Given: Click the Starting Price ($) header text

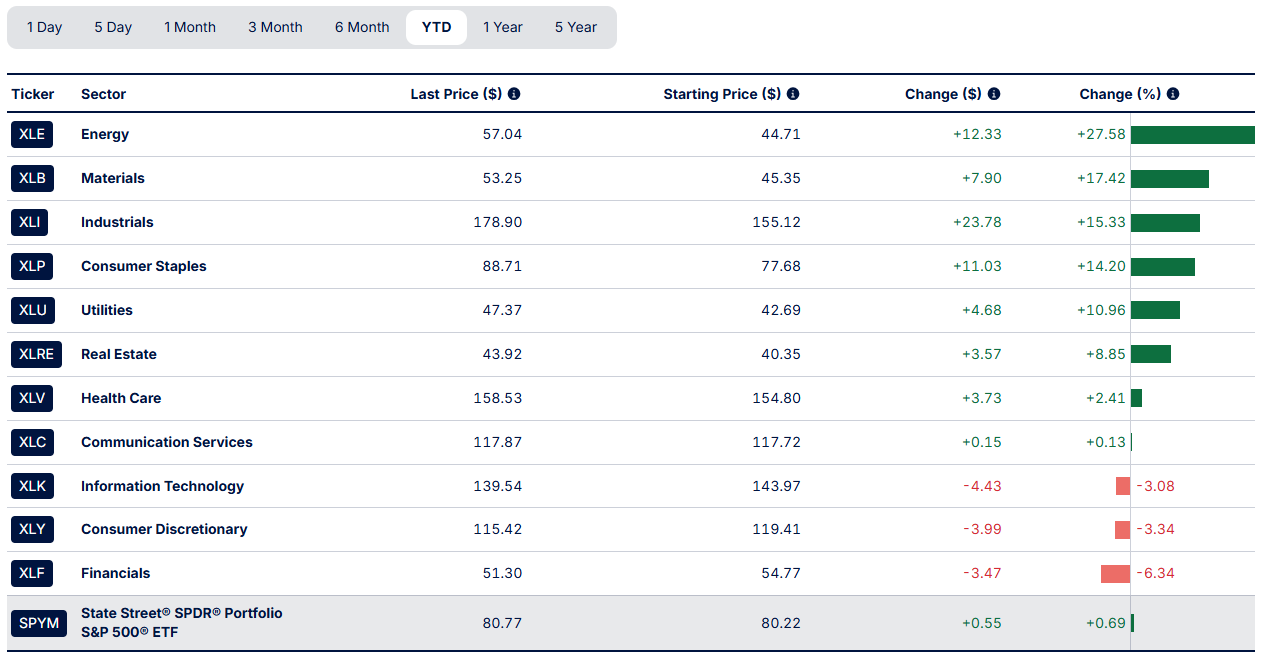Looking at the screenshot, I should click(723, 94).
